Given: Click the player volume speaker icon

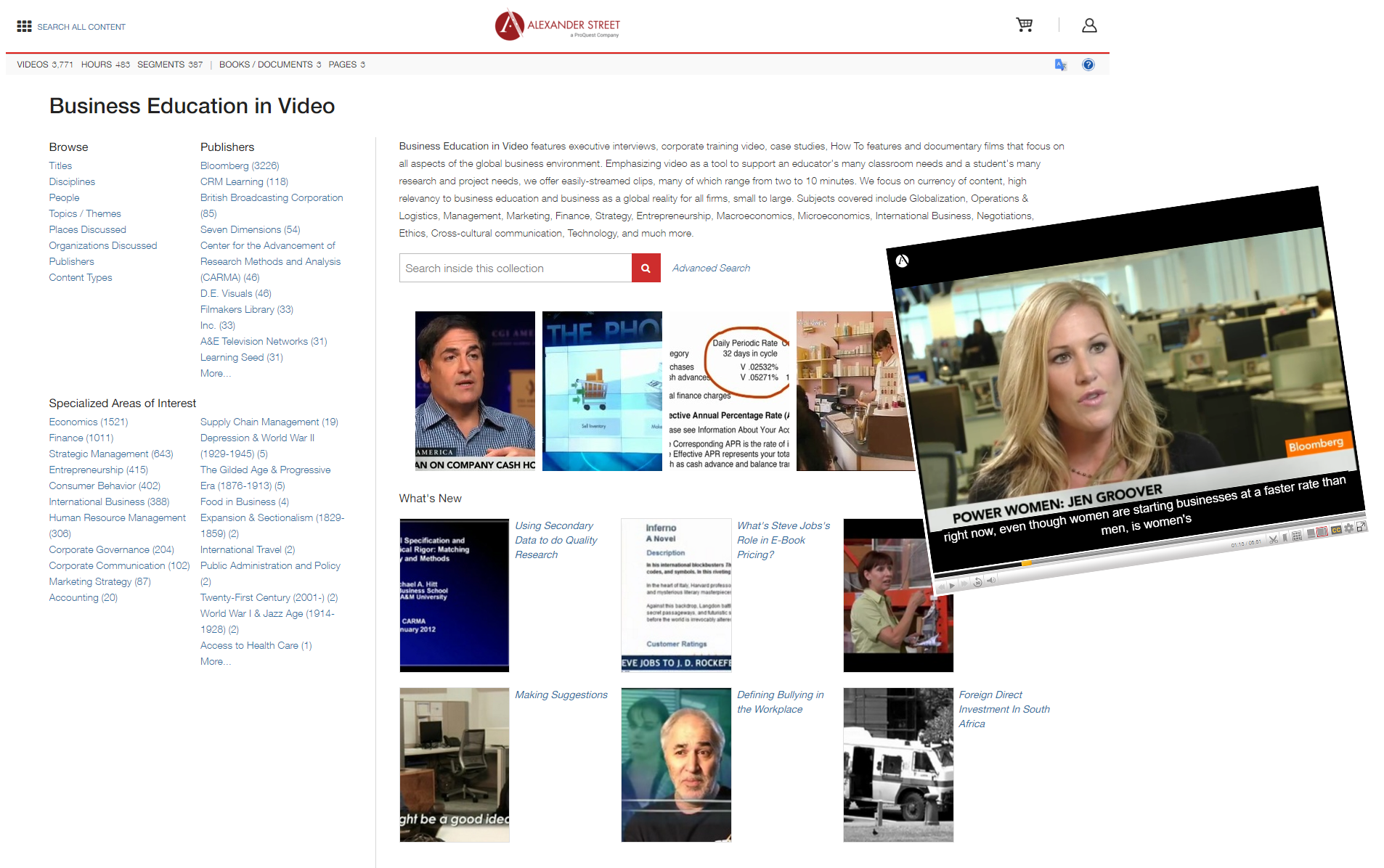Looking at the screenshot, I should click(x=991, y=580).
